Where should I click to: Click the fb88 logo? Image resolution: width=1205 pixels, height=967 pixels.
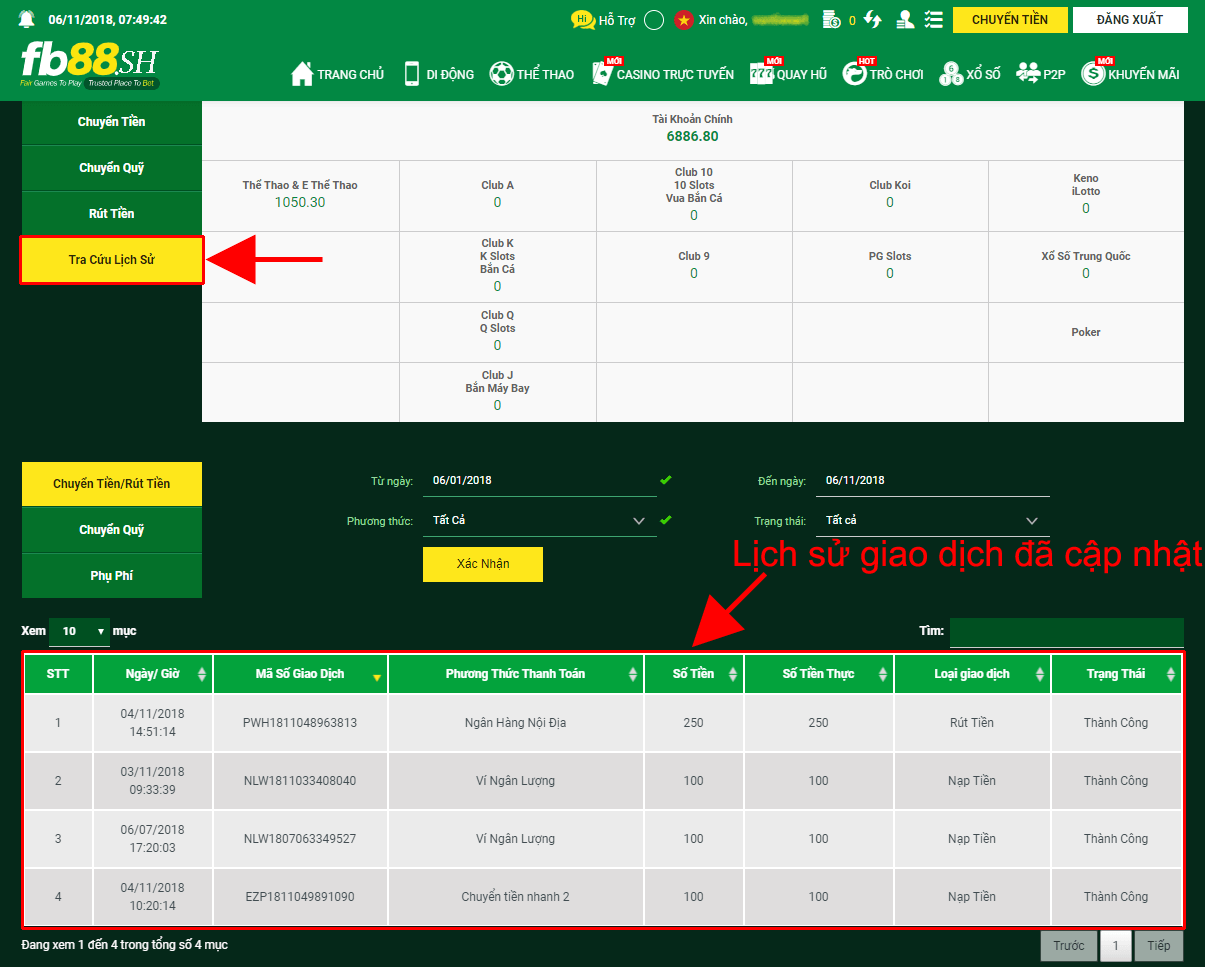[89, 66]
